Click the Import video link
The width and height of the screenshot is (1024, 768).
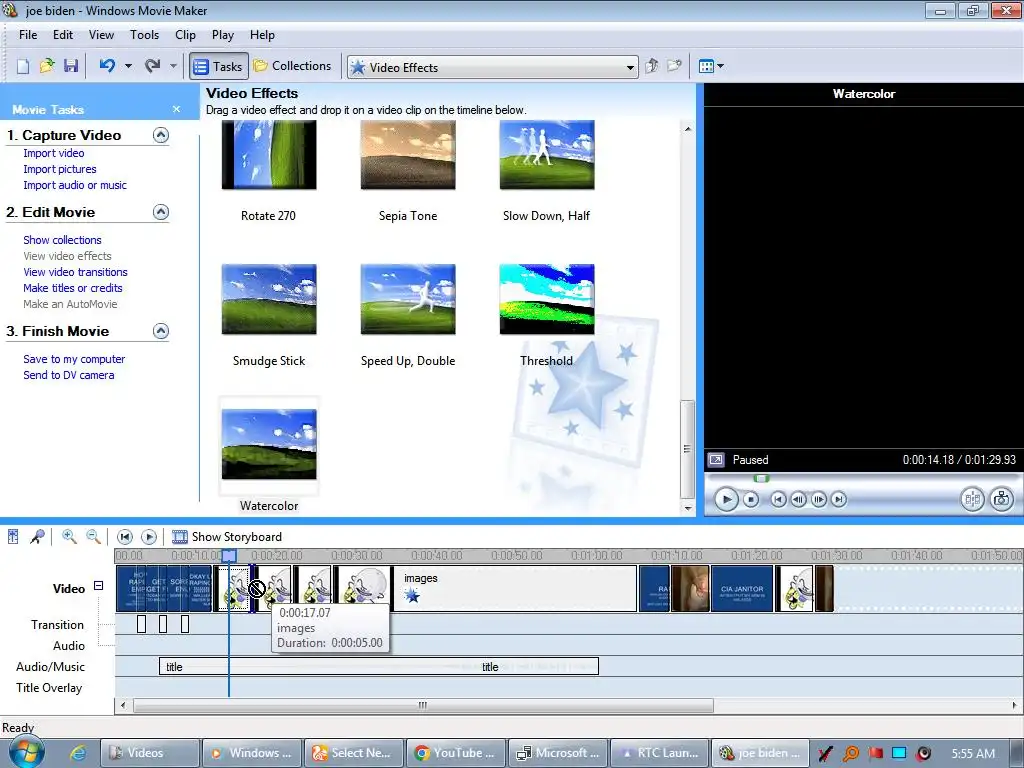tap(54, 153)
